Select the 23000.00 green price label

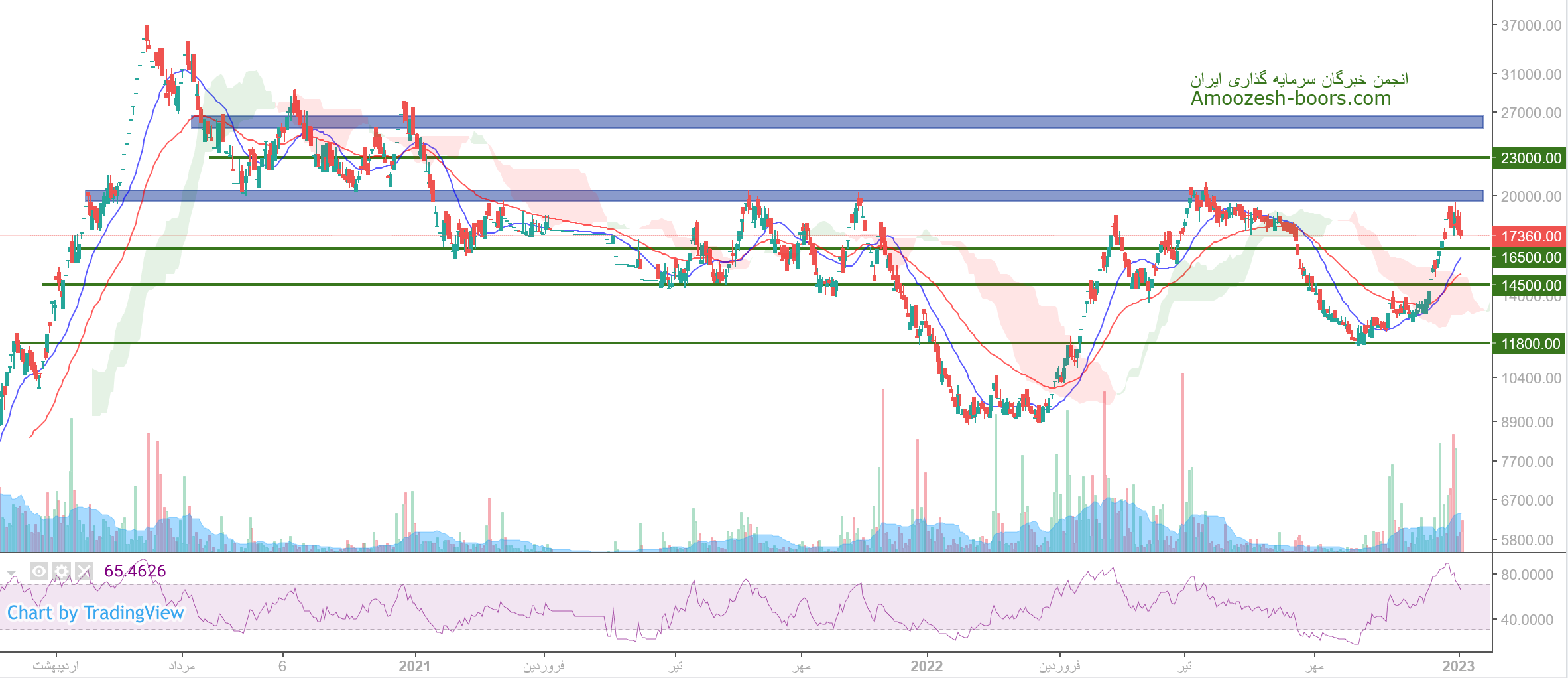(x=1530, y=158)
